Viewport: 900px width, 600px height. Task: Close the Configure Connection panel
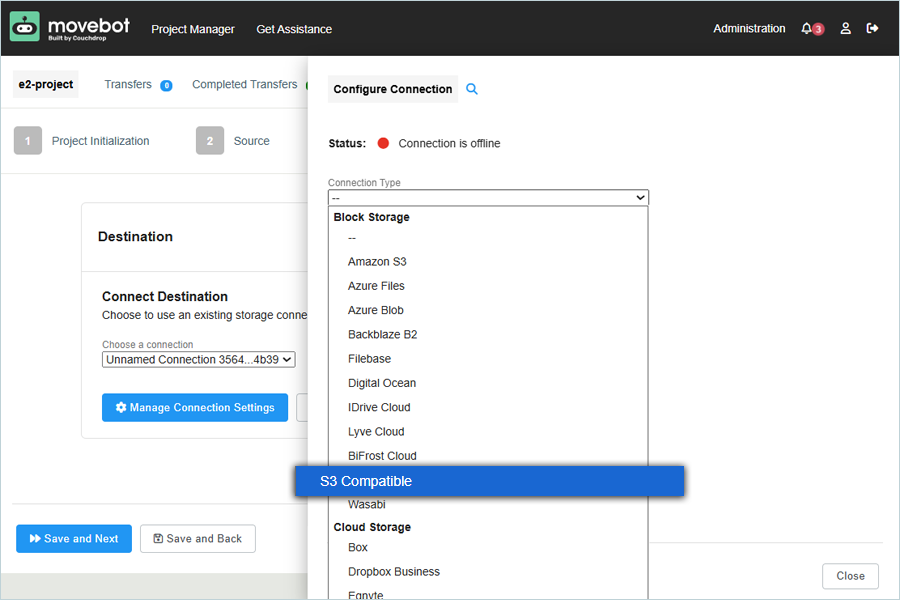(x=850, y=576)
